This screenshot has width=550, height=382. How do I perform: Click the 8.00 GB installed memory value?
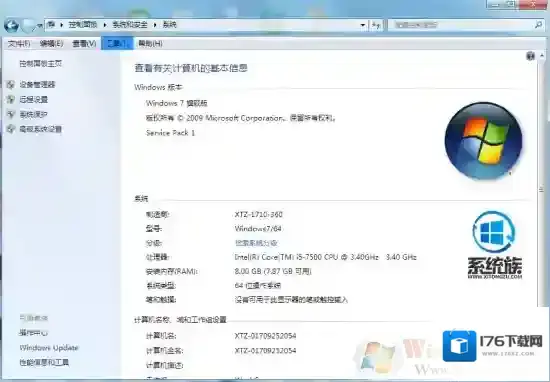coord(273,271)
